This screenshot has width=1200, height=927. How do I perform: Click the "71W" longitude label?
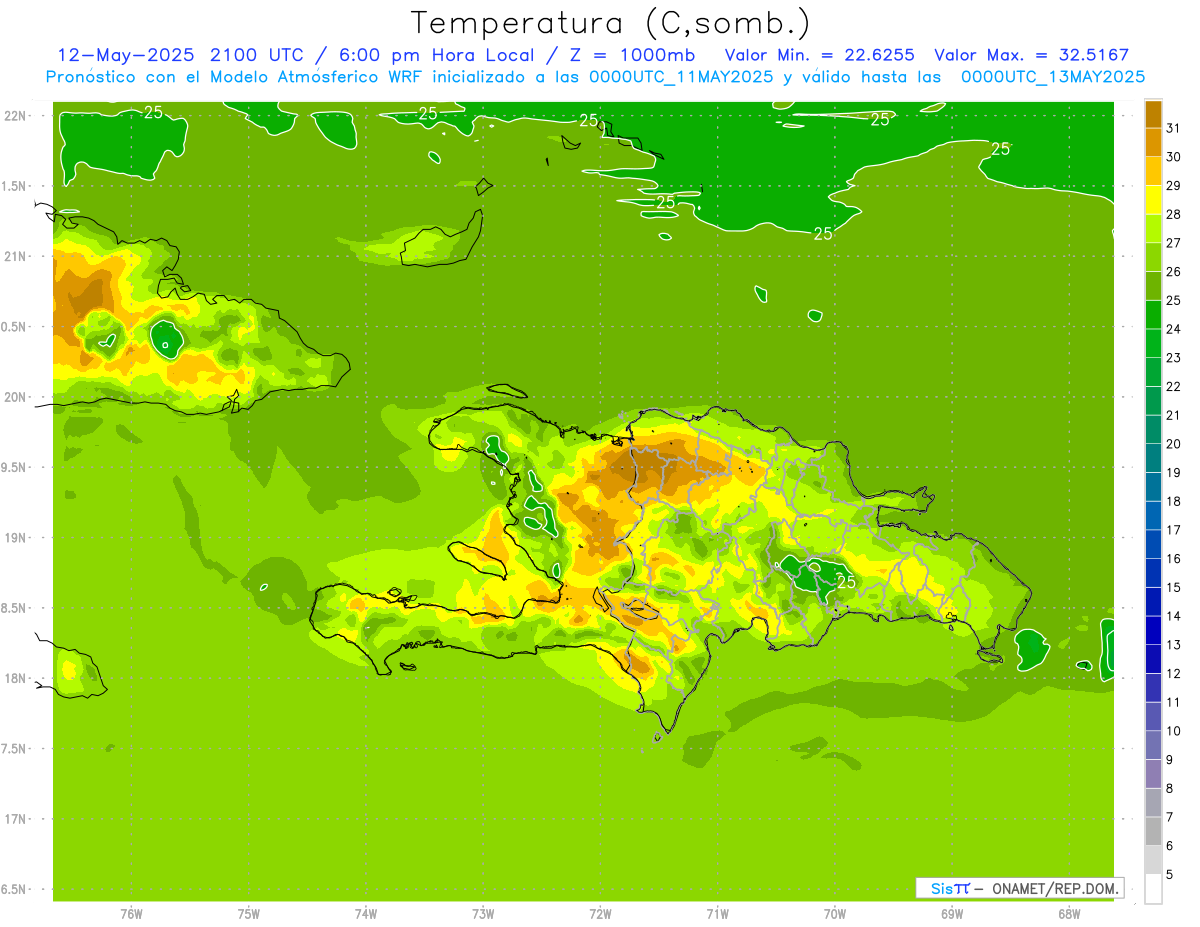[x=717, y=914]
